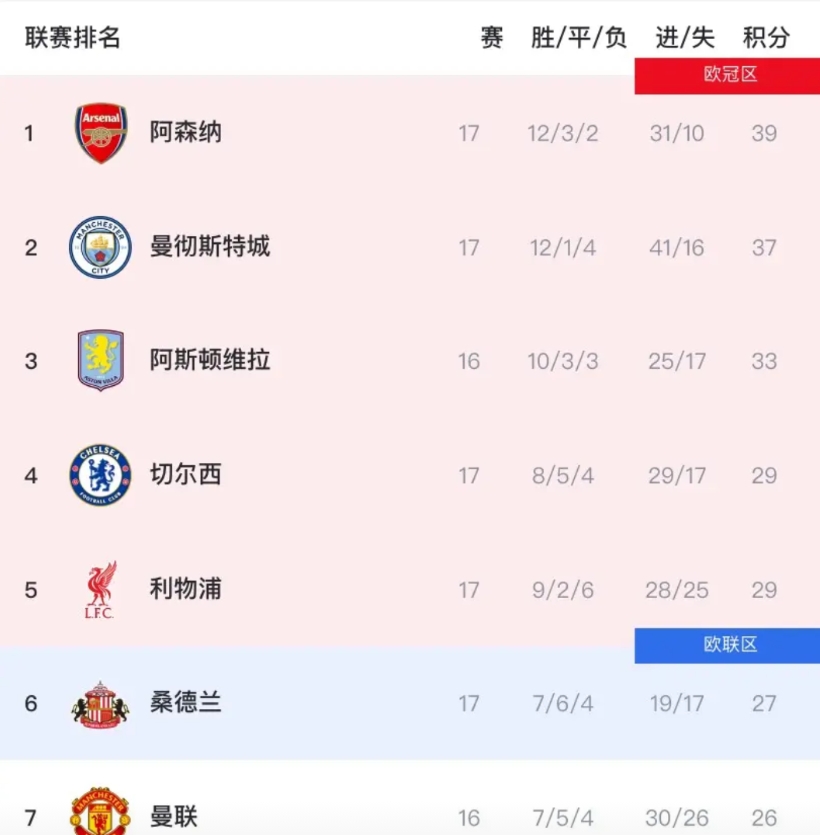Select team name 桑德兰
The width and height of the screenshot is (820, 835).
point(186,704)
